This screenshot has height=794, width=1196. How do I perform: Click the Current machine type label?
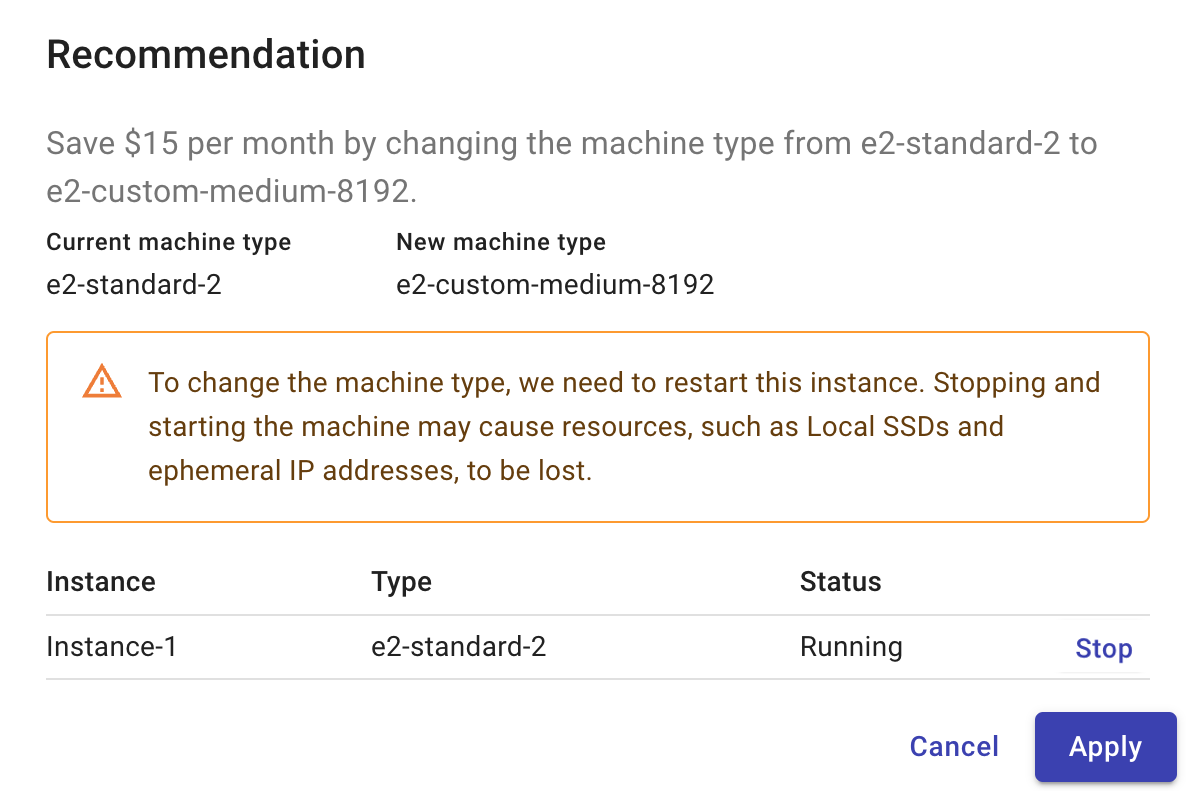pos(169,242)
